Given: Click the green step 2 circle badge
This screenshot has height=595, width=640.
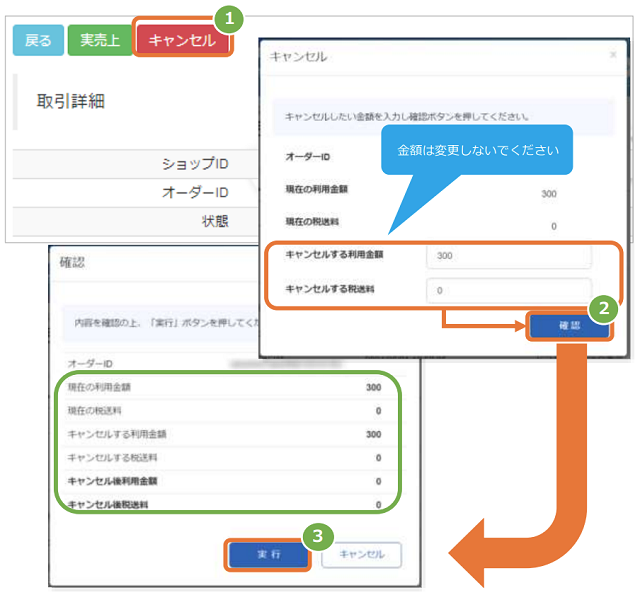Looking at the screenshot, I should point(604,309).
